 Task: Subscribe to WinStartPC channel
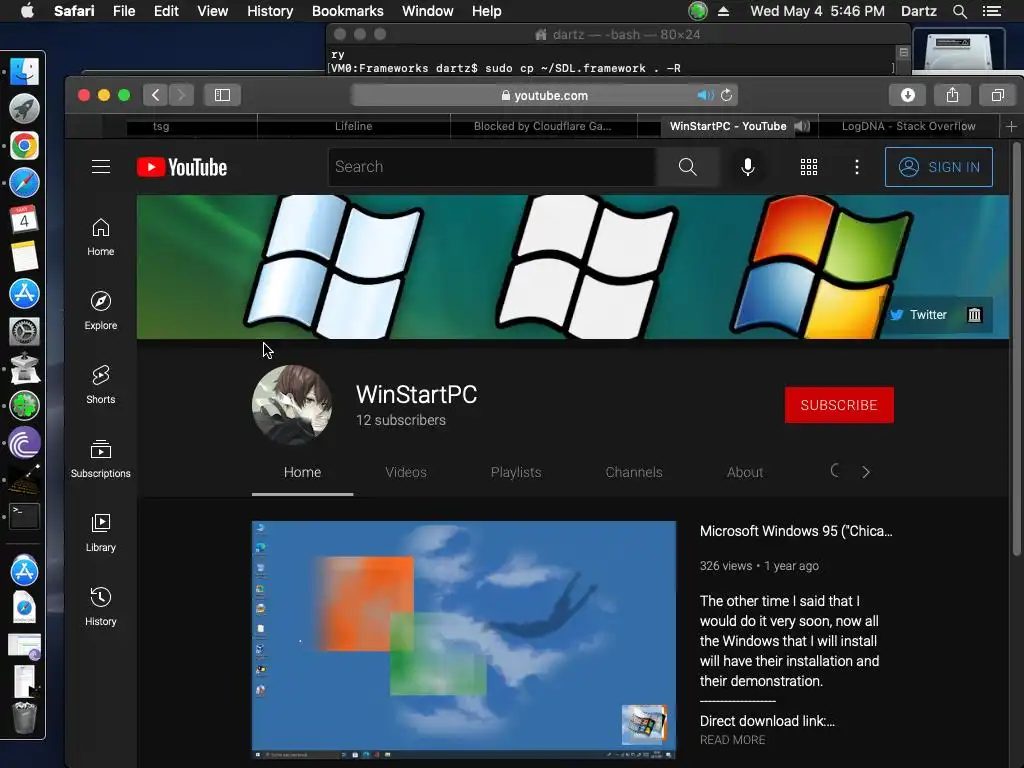839,405
